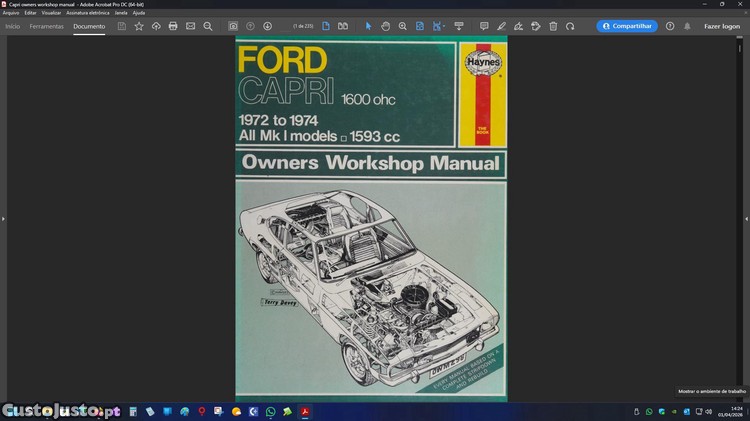The width and height of the screenshot is (750, 421).
Task: Select the highlighter pen tool
Action: click(501, 26)
